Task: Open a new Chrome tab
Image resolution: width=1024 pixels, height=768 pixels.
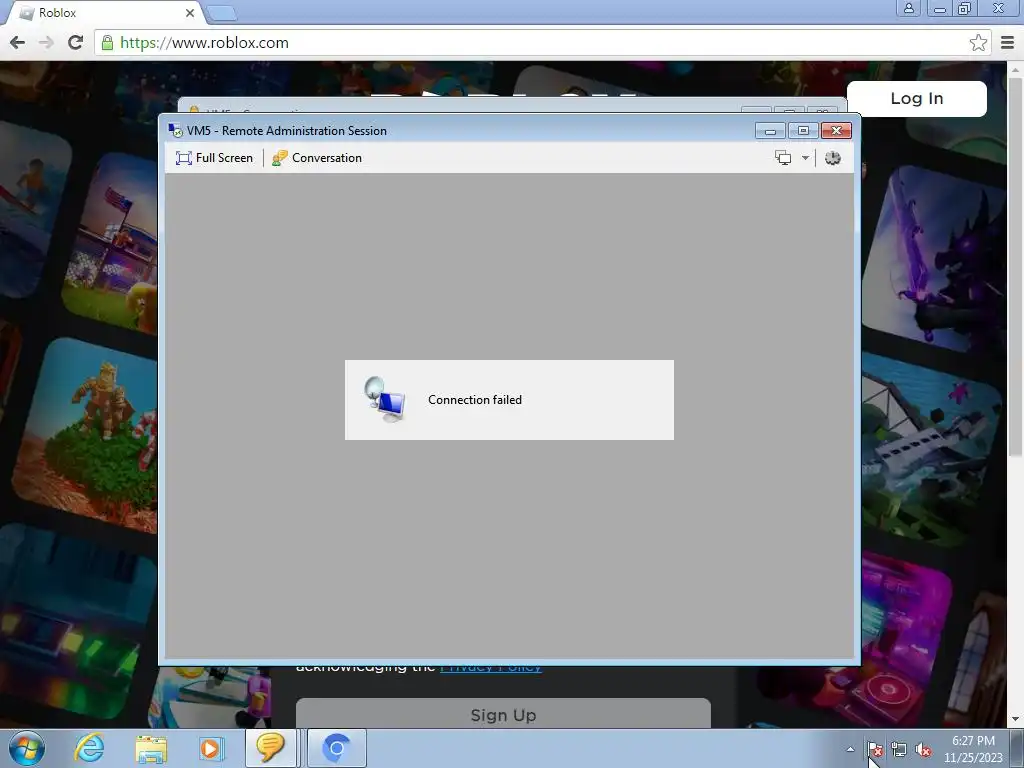Action: tap(222, 13)
